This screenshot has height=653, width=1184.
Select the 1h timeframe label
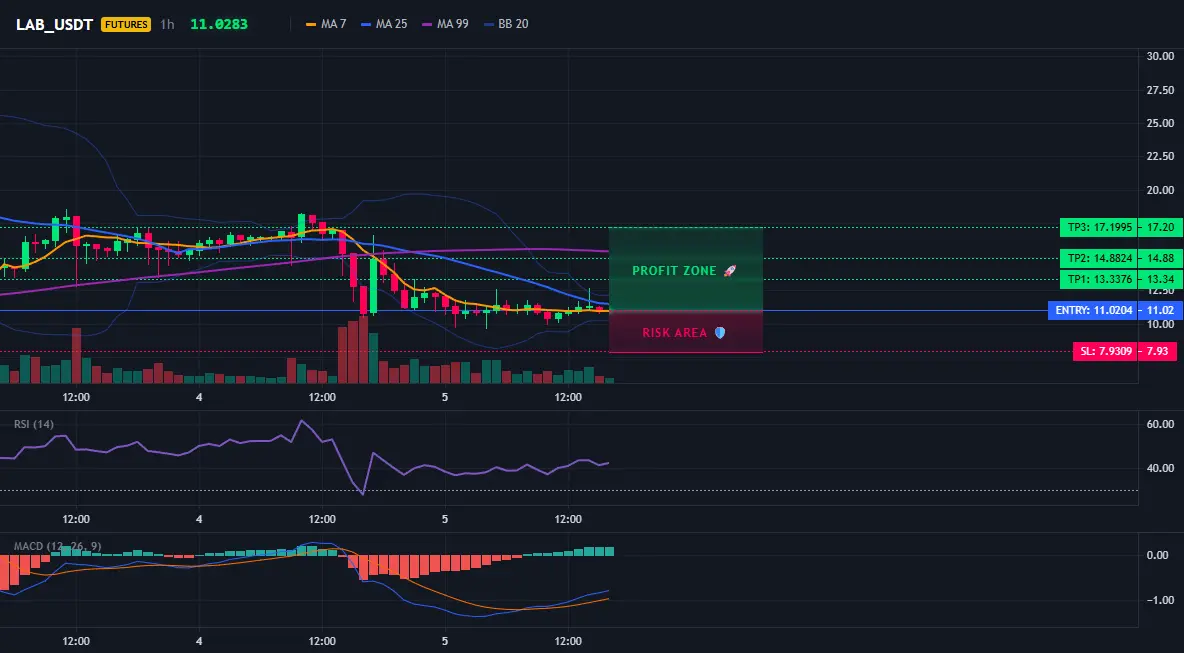pyautogui.click(x=167, y=24)
